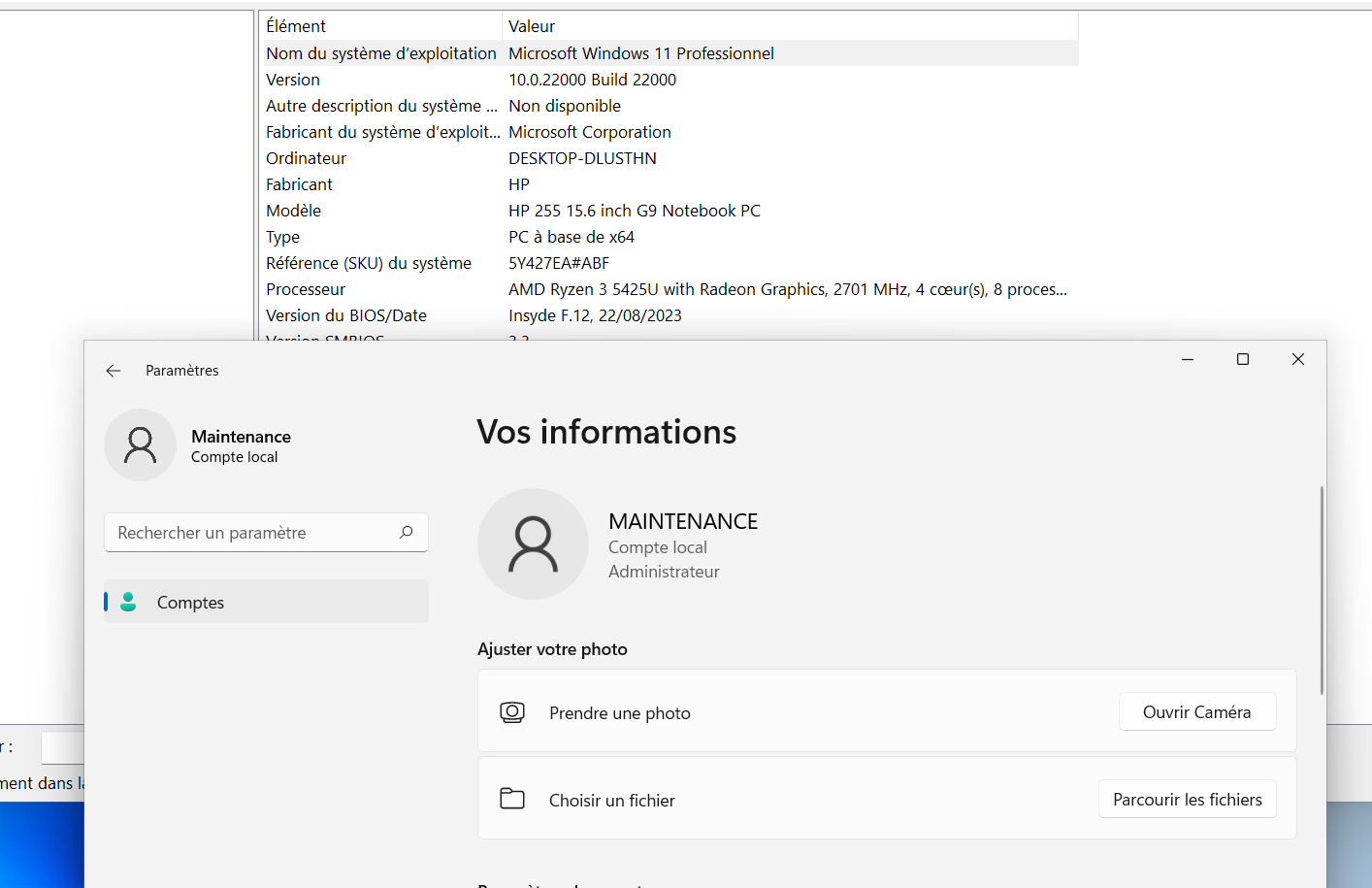This screenshot has width=1372, height=888.
Task: Minimize the Paramètres window
Action: click(1188, 359)
